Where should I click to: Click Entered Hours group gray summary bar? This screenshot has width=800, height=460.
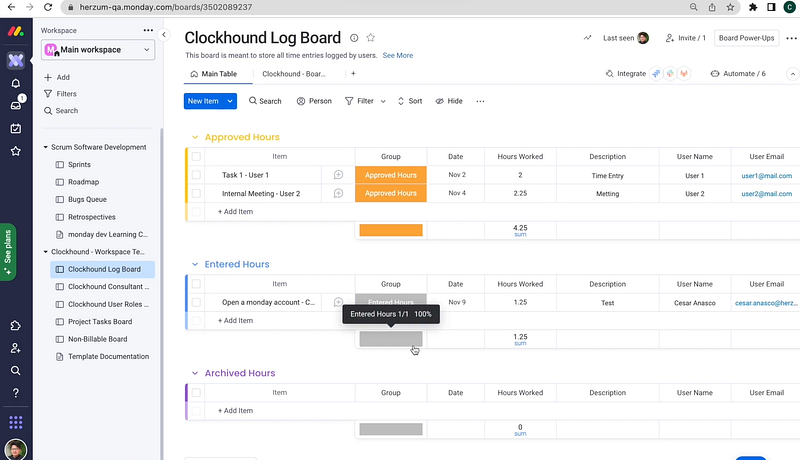click(x=391, y=339)
